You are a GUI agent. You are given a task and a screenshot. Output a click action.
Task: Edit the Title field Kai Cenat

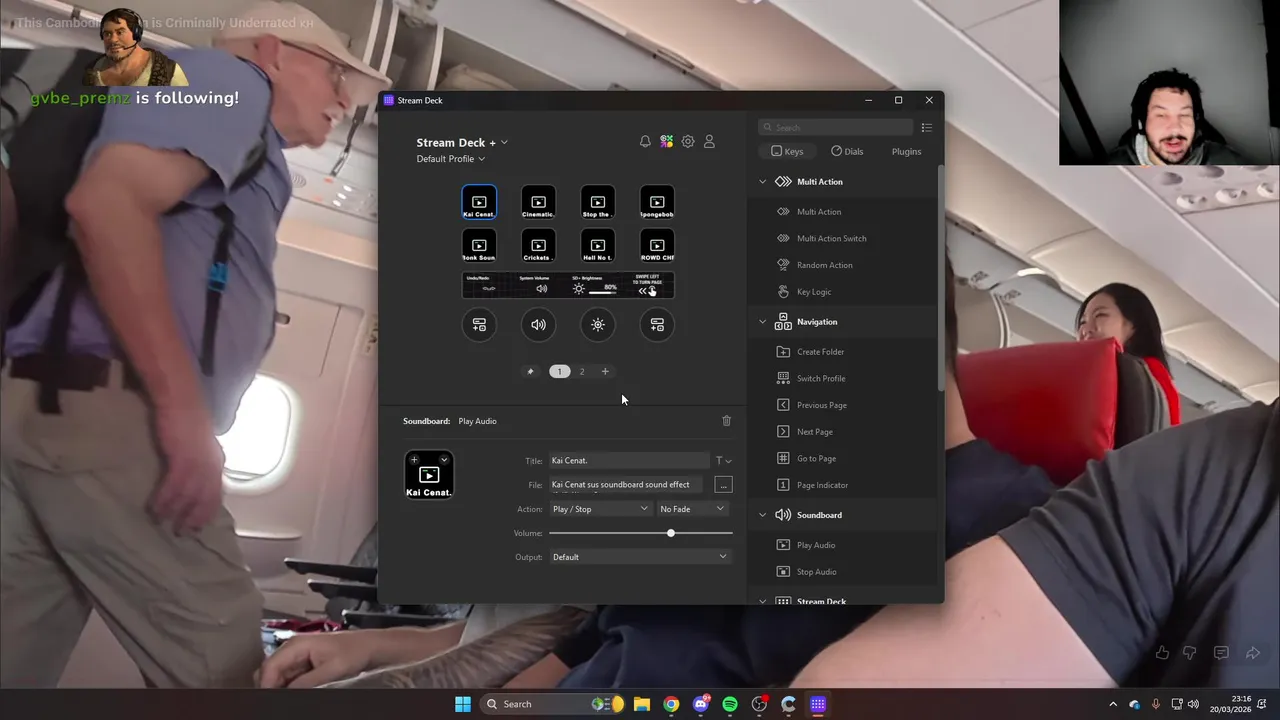(x=628, y=461)
